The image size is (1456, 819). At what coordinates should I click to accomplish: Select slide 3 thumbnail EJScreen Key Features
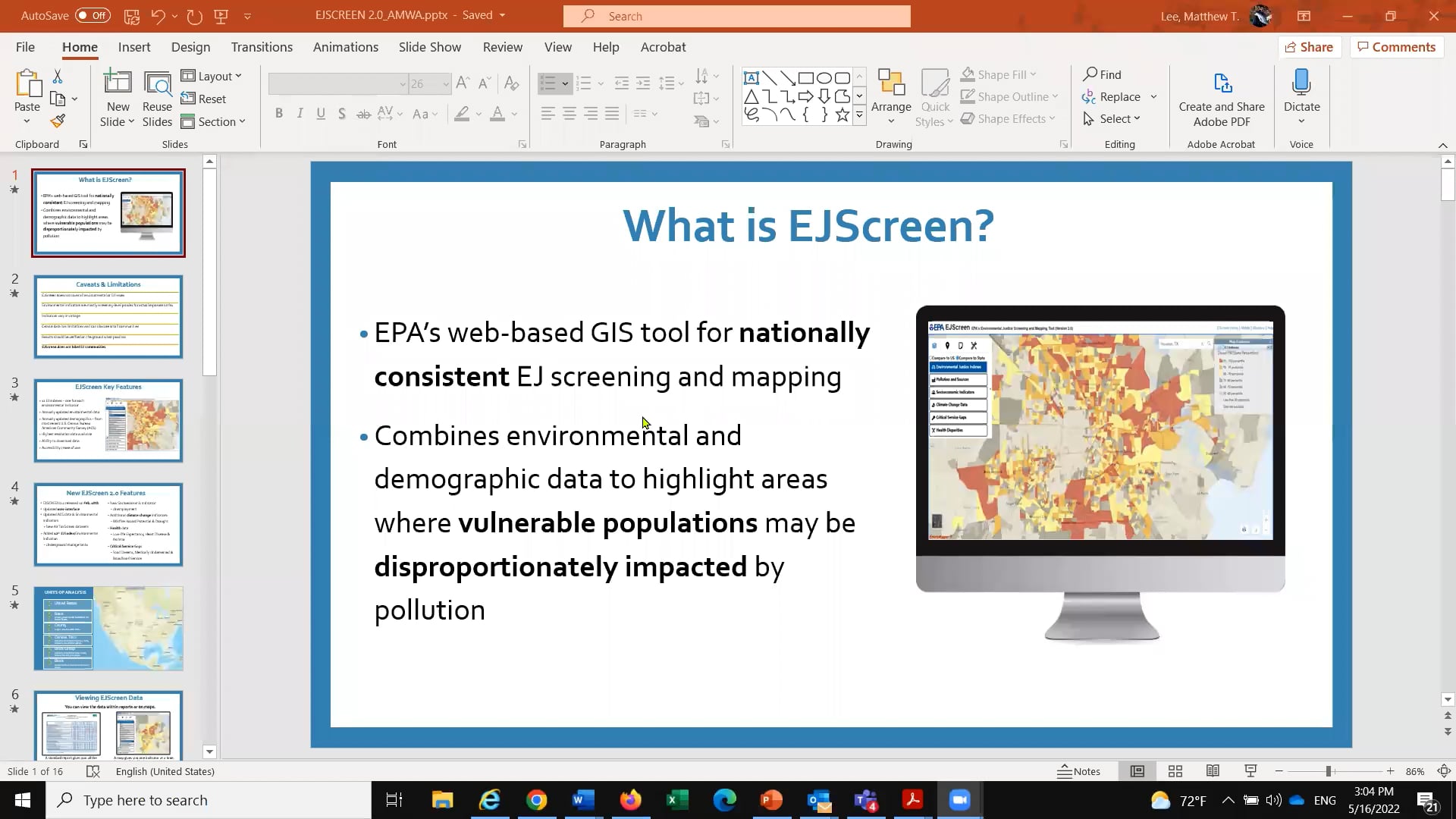point(108,420)
